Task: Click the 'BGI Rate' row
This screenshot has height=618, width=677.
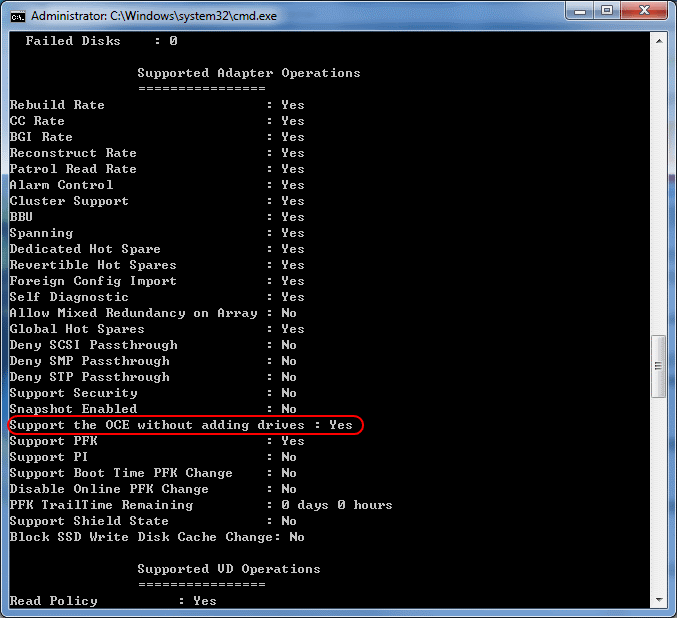Action: tap(157, 137)
